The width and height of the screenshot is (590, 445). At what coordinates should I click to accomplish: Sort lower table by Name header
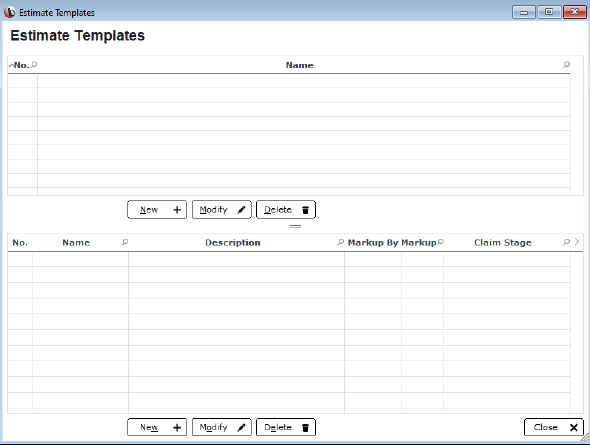click(x=76, y=243)
